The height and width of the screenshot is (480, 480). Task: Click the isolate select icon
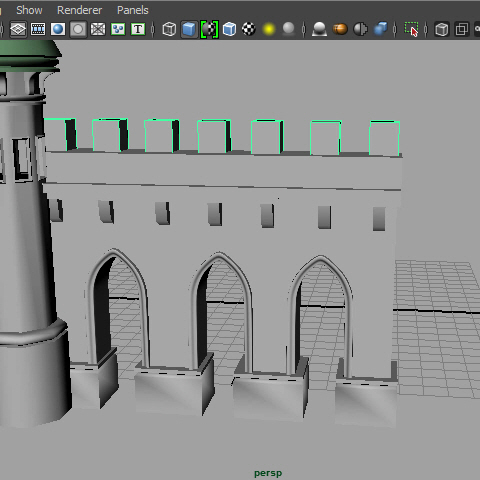coord(412,29)
